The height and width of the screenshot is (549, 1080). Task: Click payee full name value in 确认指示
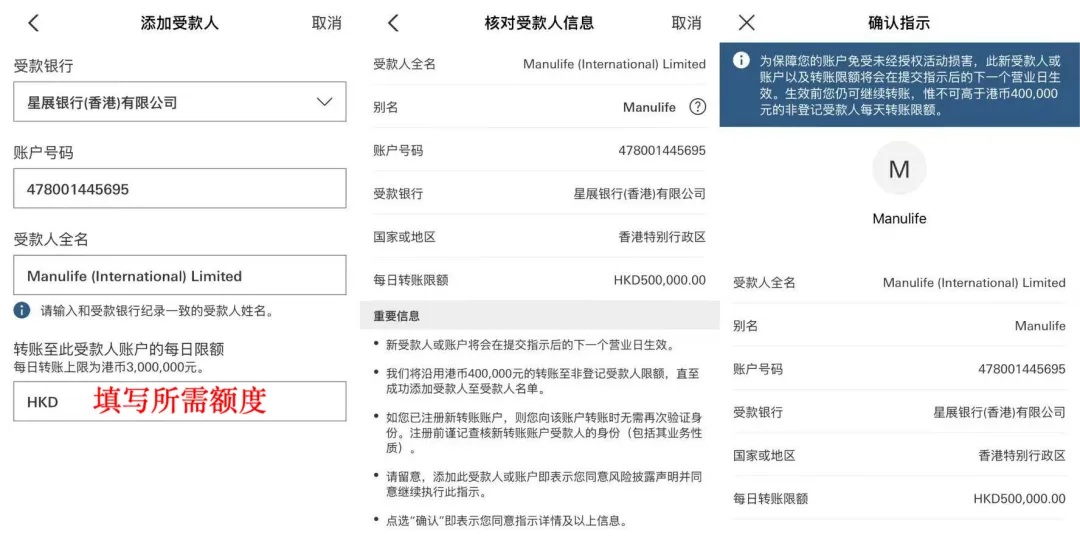point(974,282)
